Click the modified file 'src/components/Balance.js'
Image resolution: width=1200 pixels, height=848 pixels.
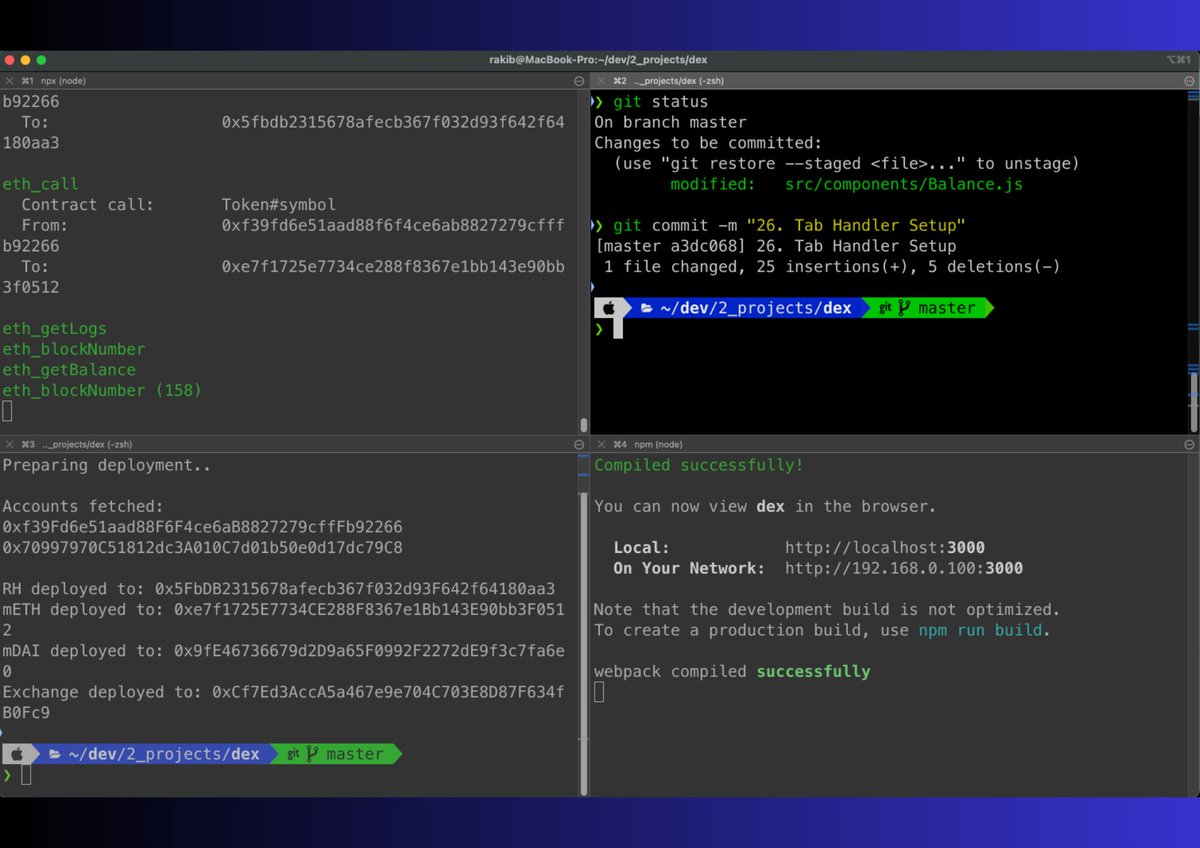[x=903, y=184]
